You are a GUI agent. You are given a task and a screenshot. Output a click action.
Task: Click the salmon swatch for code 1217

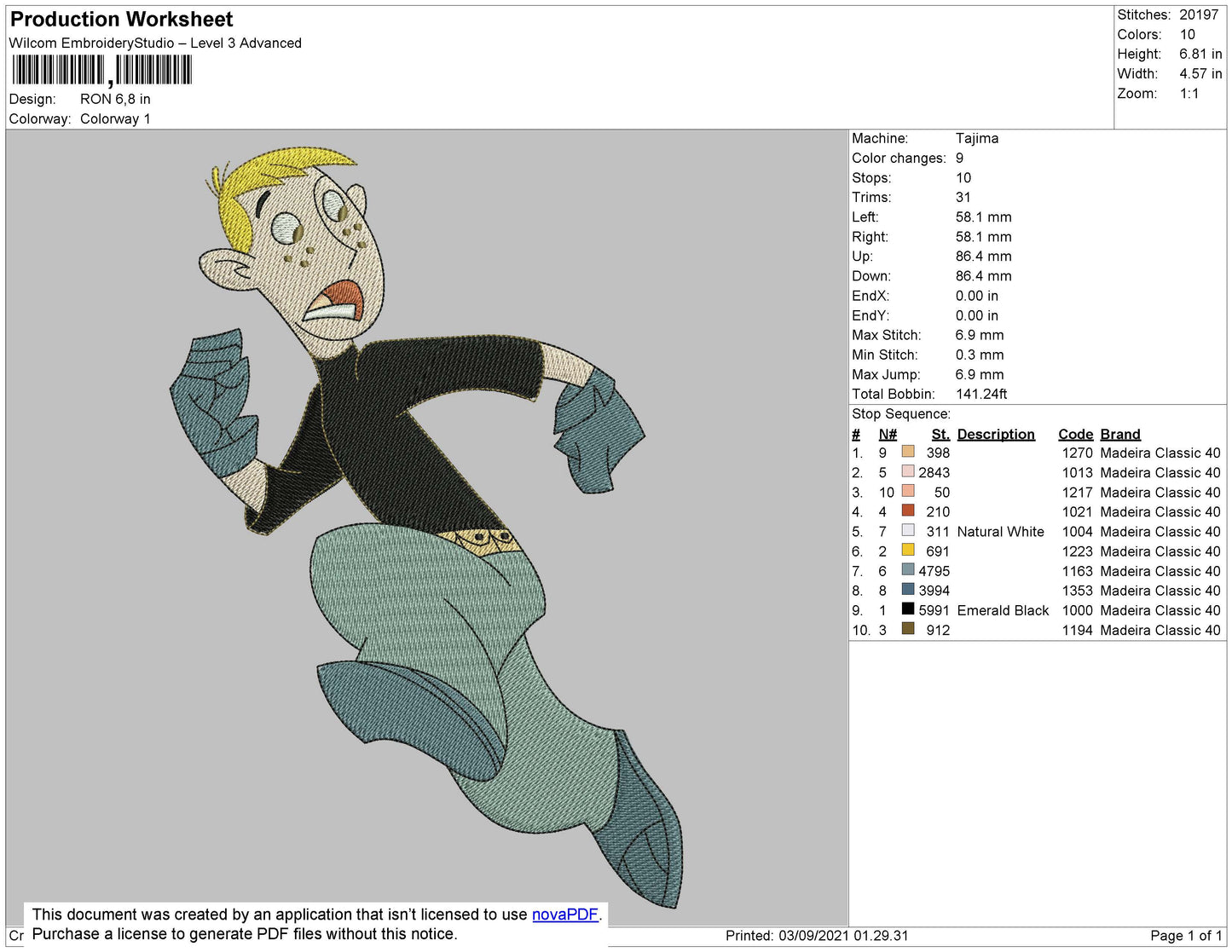click(908, 491)
